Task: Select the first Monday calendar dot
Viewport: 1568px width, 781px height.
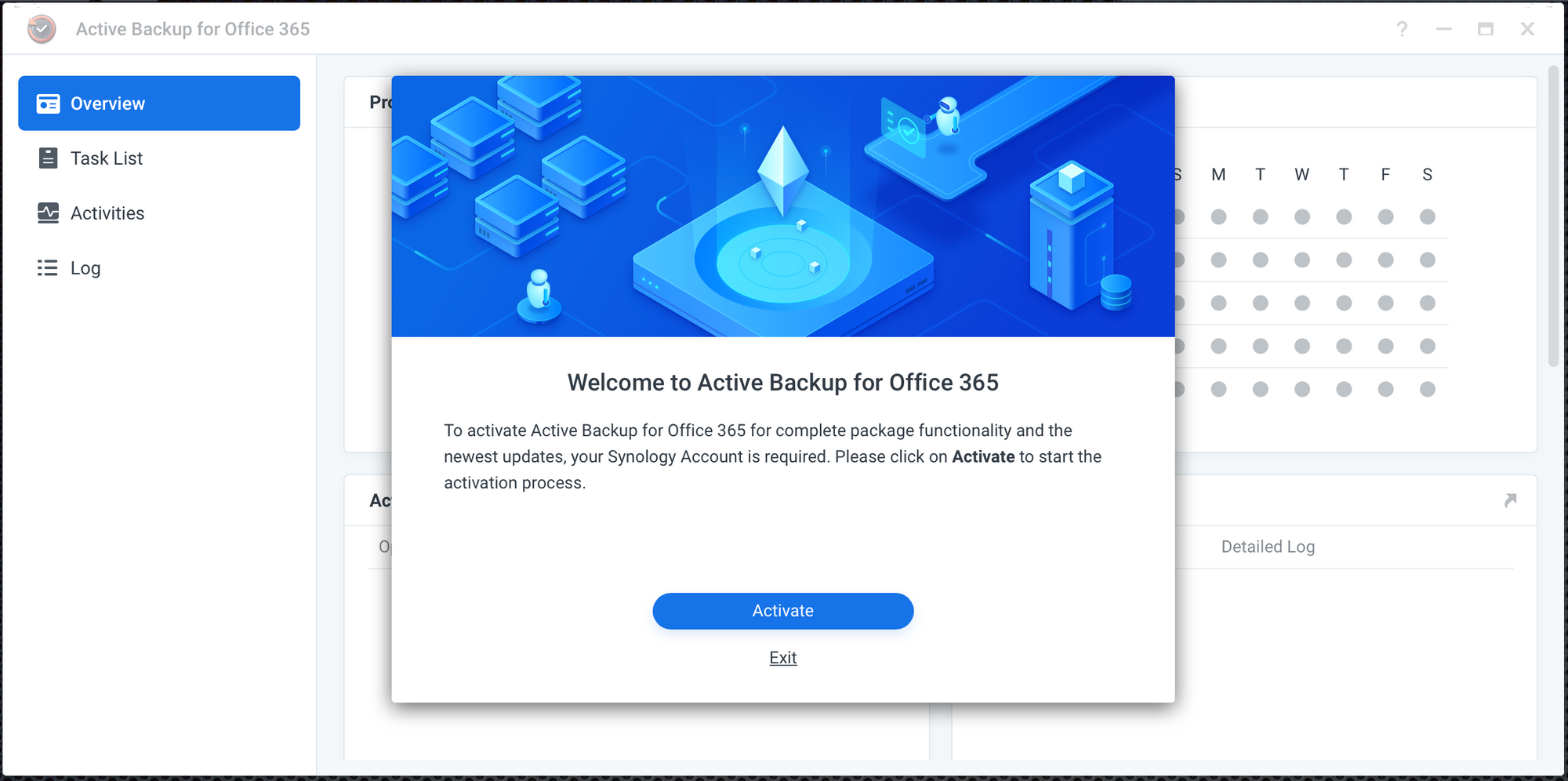Action: [1218, 216]
